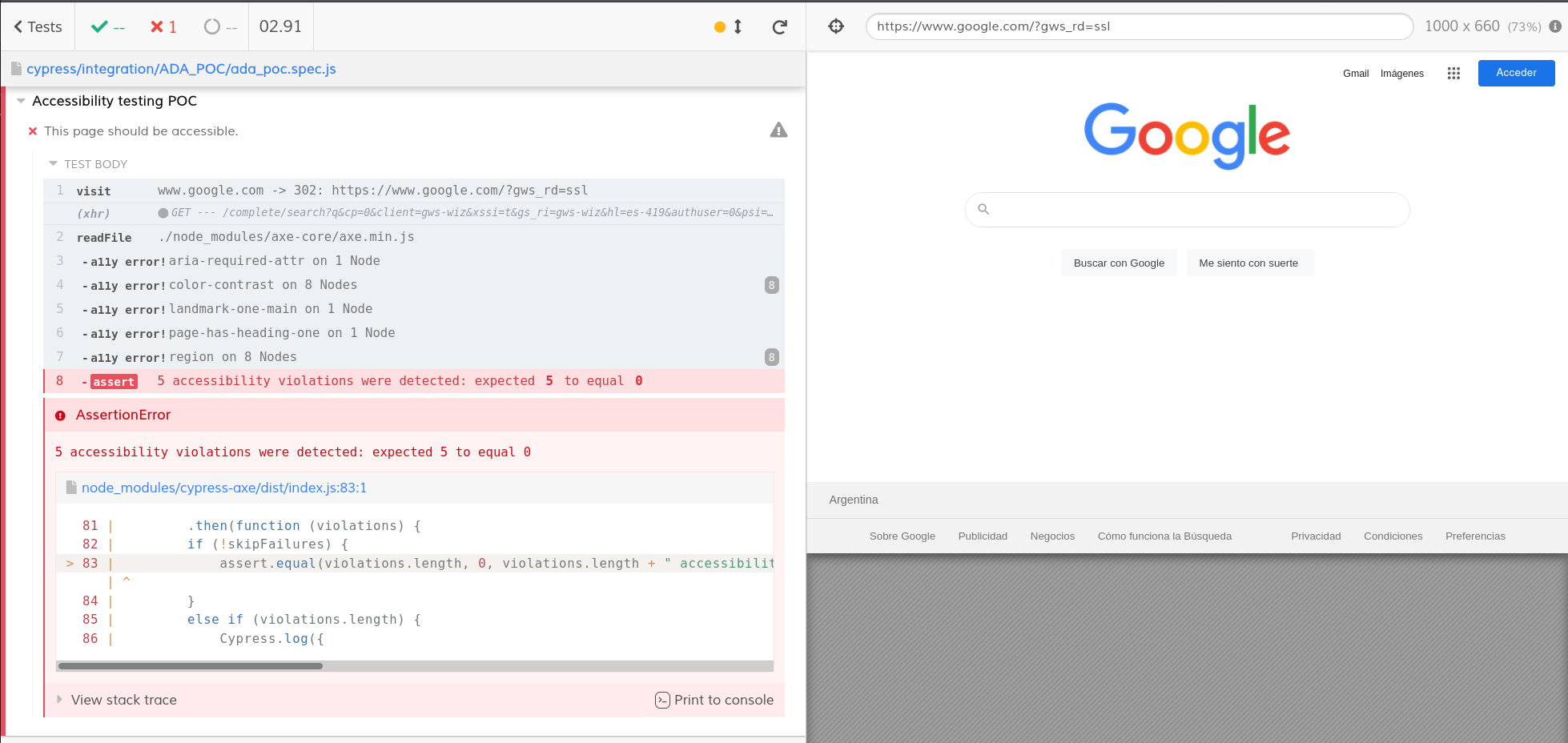Click the elapsed time 02.91 display
This screenshot has width=1568, height=743.
[280, 26]
